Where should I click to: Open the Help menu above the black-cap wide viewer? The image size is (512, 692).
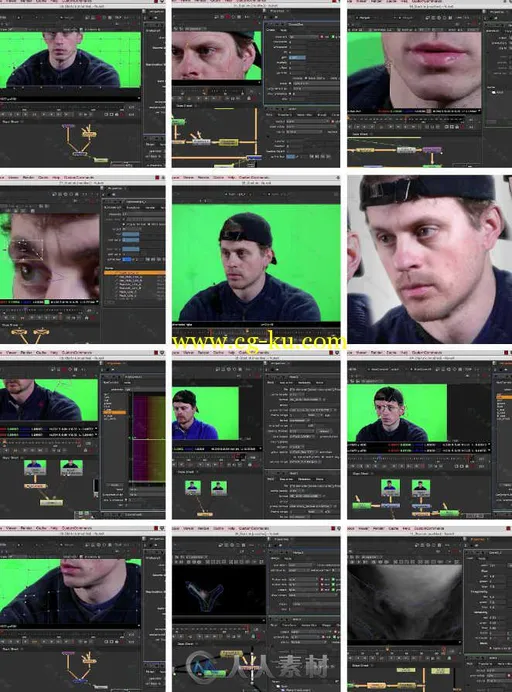(x=231, y=177)
